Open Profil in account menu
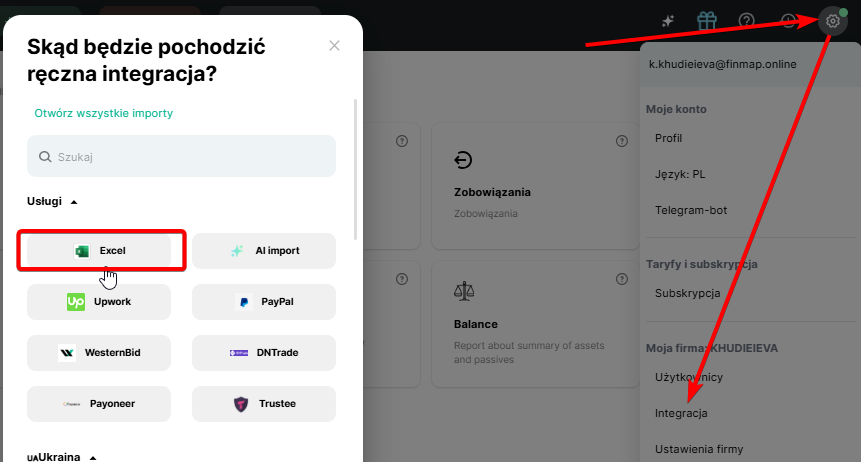 (x=668, y=138)
